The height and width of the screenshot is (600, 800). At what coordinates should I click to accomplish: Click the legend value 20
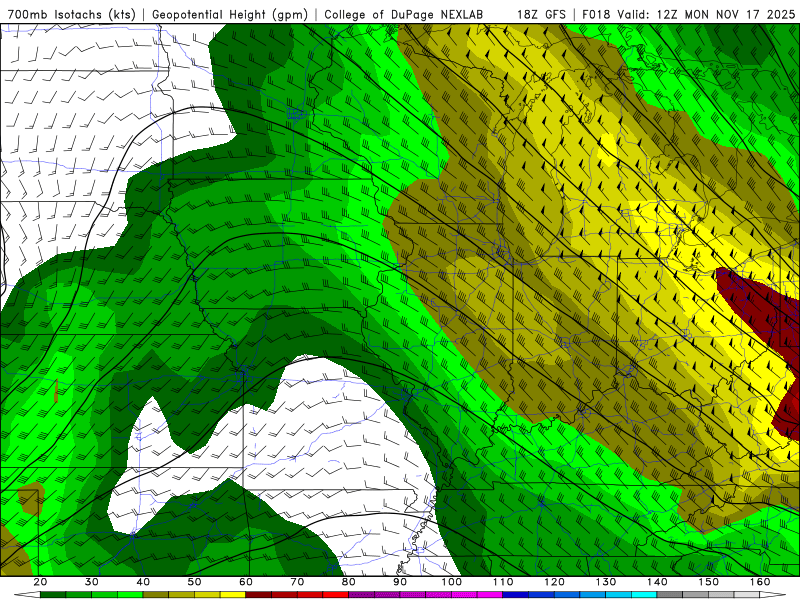[40, 582]
